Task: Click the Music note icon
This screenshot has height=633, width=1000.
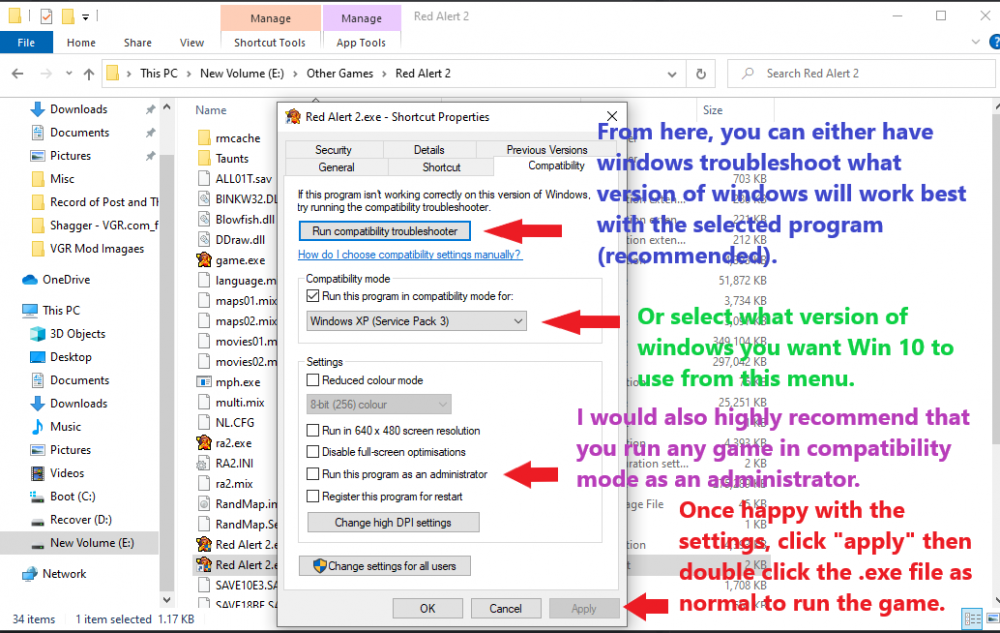Action: [38, 427]
